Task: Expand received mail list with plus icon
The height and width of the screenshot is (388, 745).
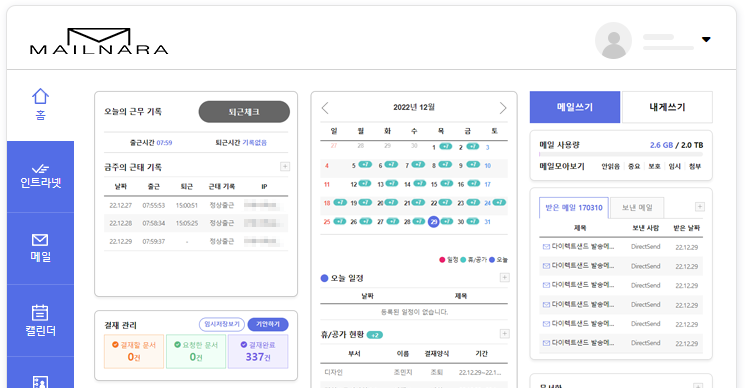Action: [699, 207]
